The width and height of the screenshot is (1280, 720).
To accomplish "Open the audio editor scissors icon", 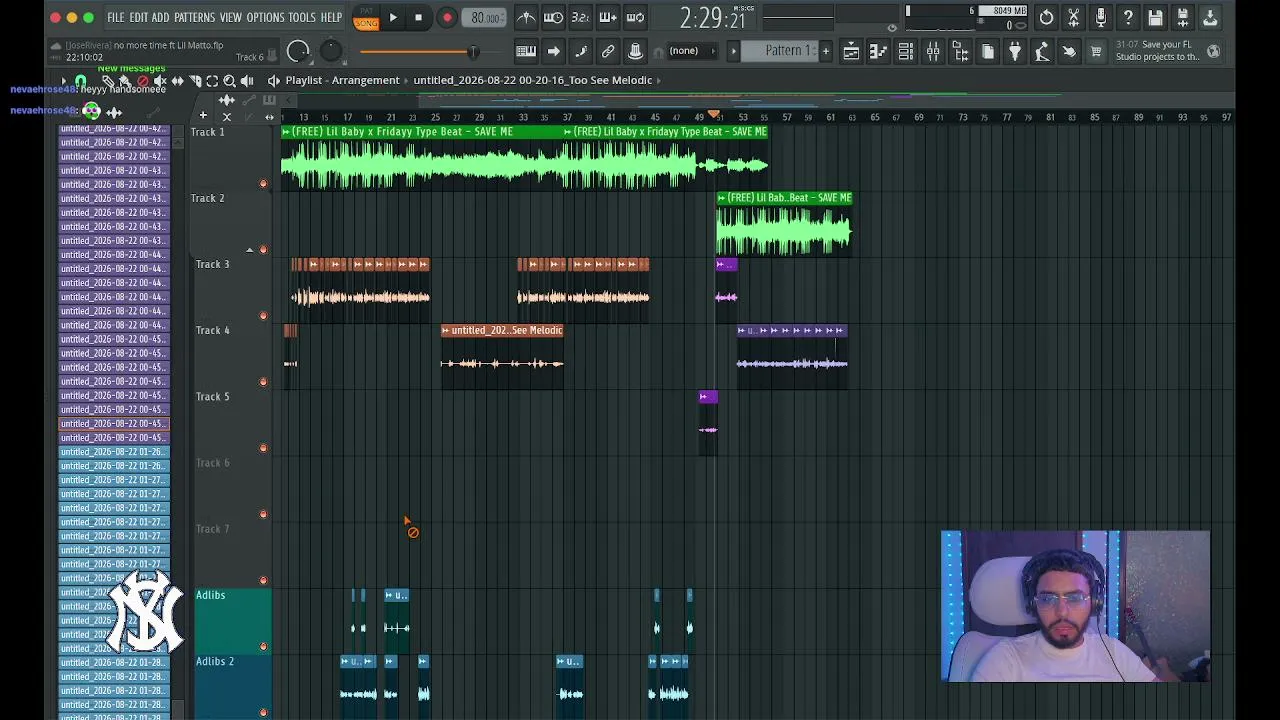I will tap(1073, 17).
